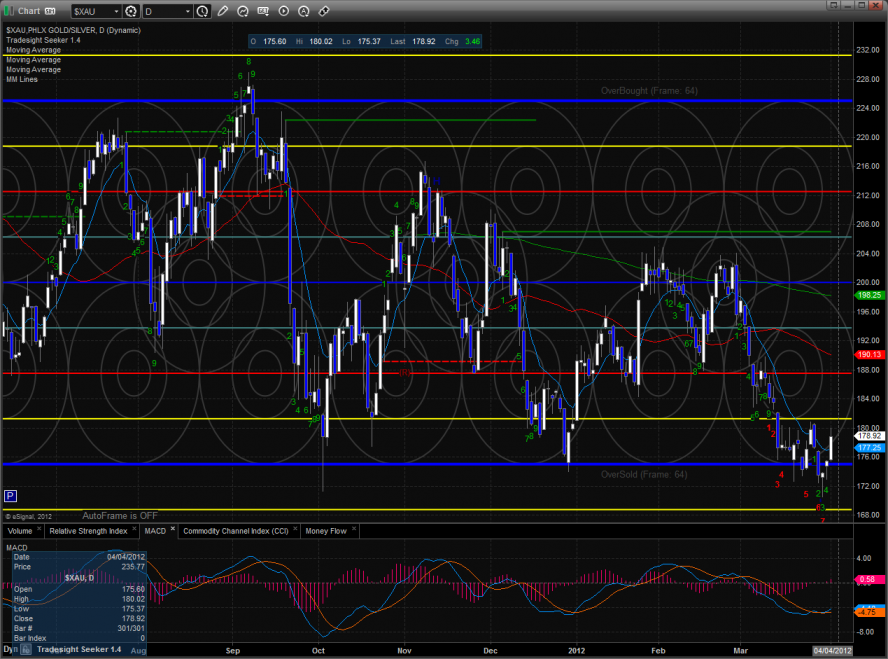
Task: Close the Money Flow tab
Action: [353, 531]
